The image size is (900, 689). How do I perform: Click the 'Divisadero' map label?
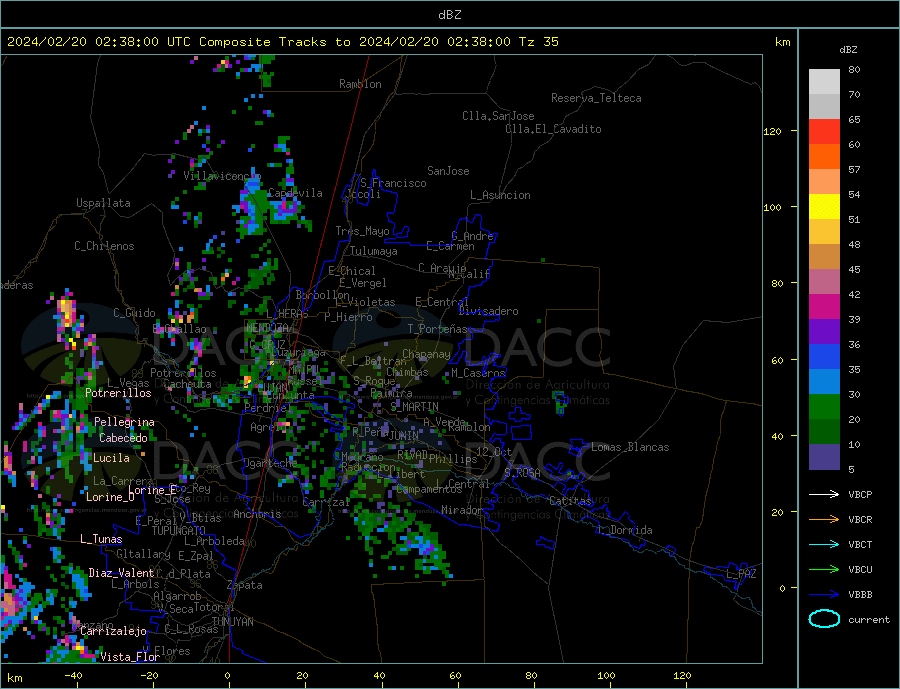[488, 311]
